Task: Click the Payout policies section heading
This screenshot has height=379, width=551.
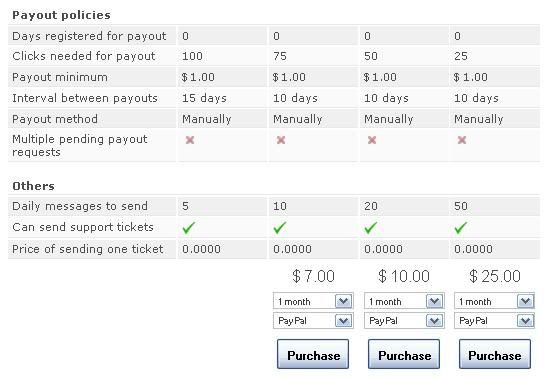Action: (61, 15)
